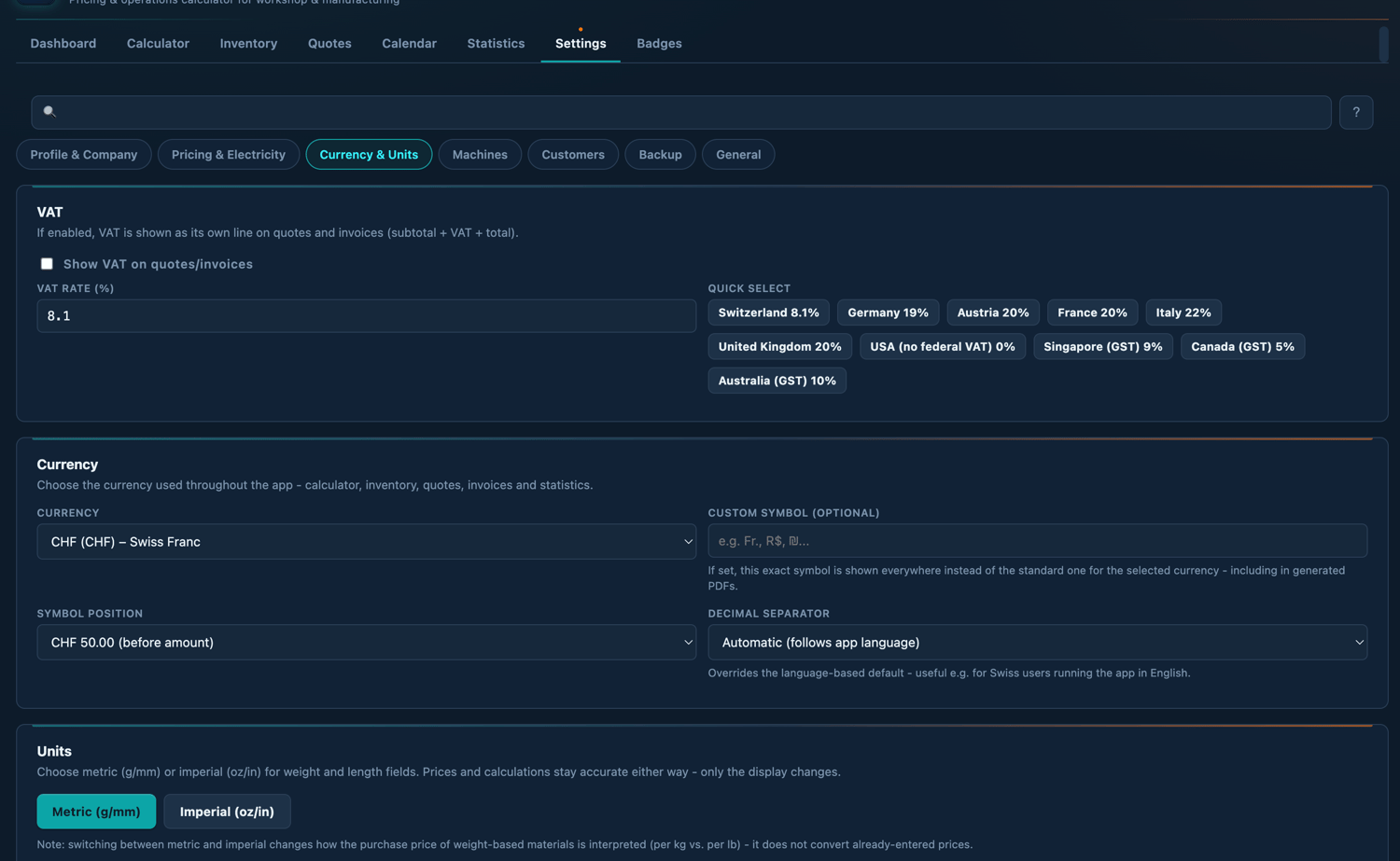
Task: Select the Settings tab
Action: (581, 44)
